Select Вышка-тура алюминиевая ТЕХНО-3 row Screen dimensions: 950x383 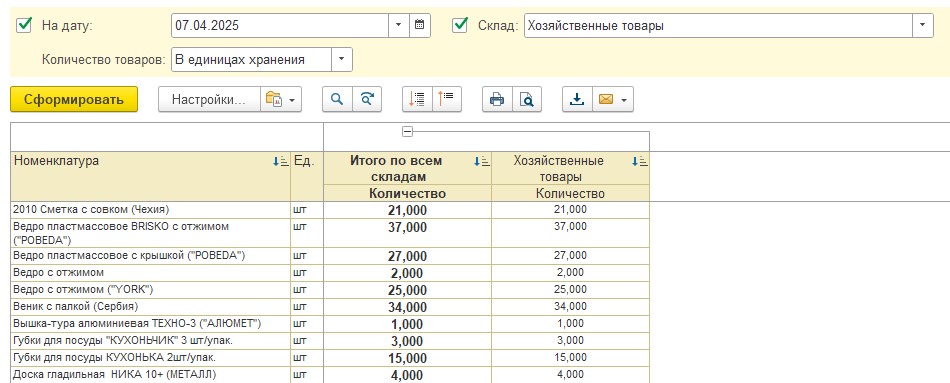(151, 324)
